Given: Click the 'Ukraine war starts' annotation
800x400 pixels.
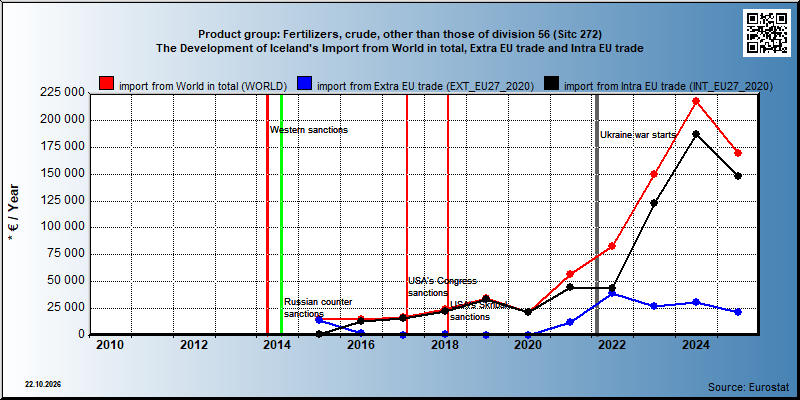Looking at the screenshot, I should (638, 135).
